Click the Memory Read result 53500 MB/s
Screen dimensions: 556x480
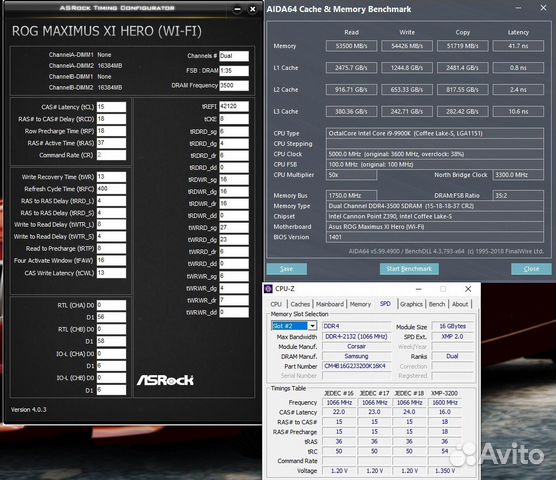[351, 46]
